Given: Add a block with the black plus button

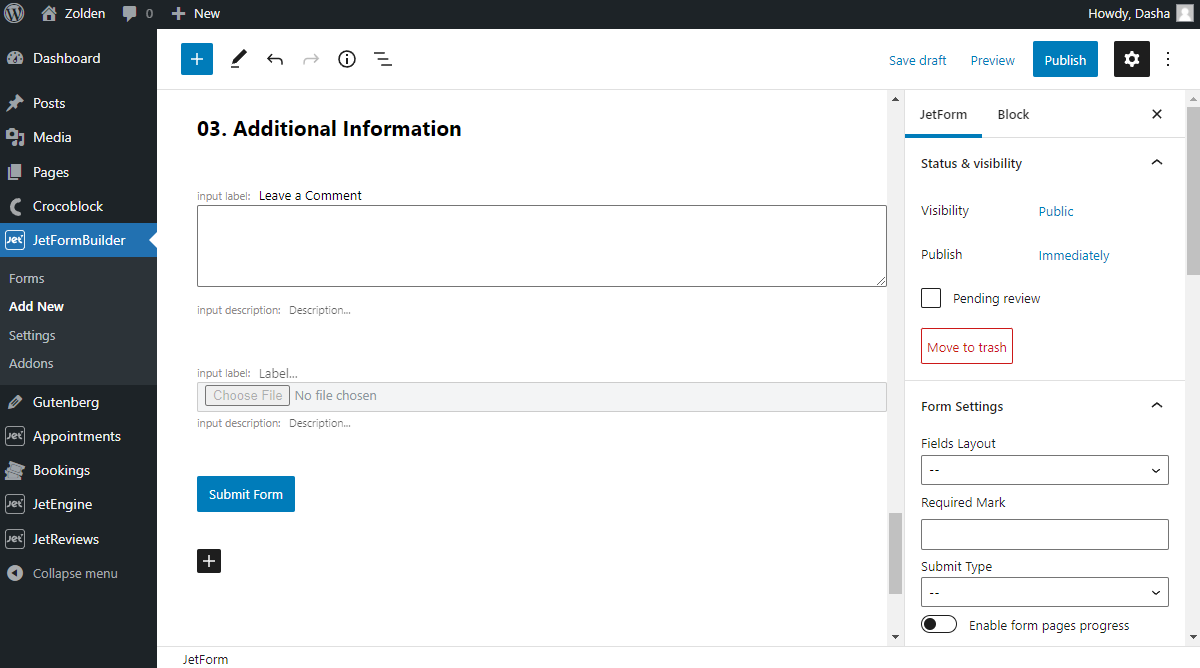Looking at the screenshot, I should (x=209, y=561).
